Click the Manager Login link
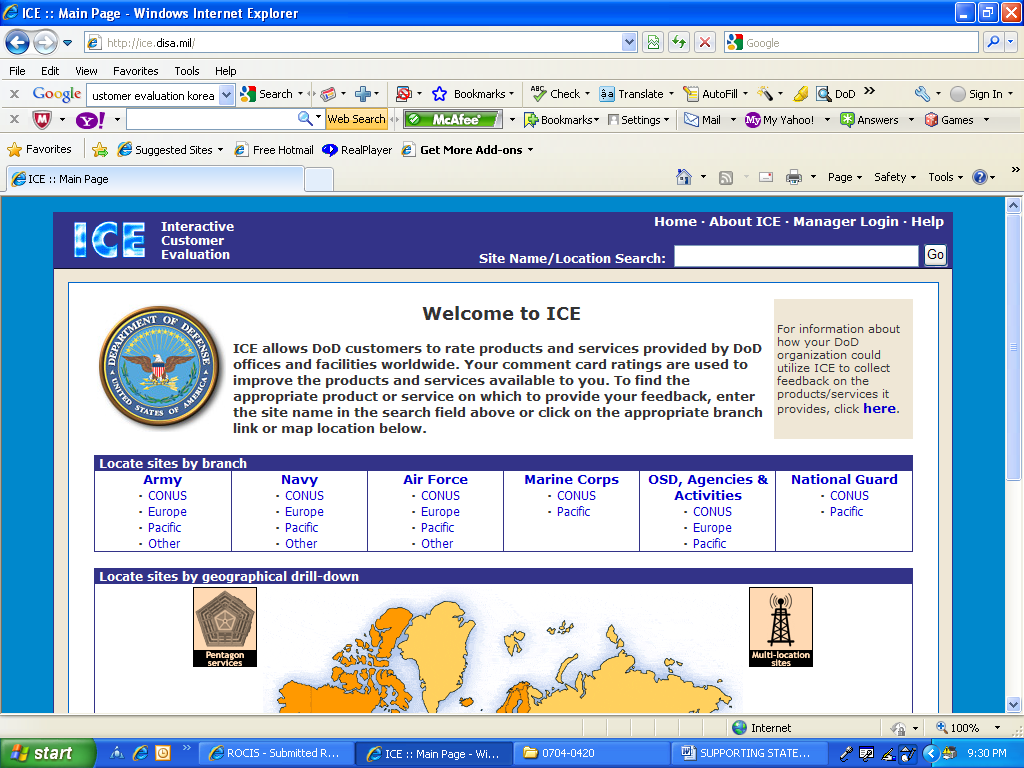This screenshot has height=768, width=1024. [845, 222]
